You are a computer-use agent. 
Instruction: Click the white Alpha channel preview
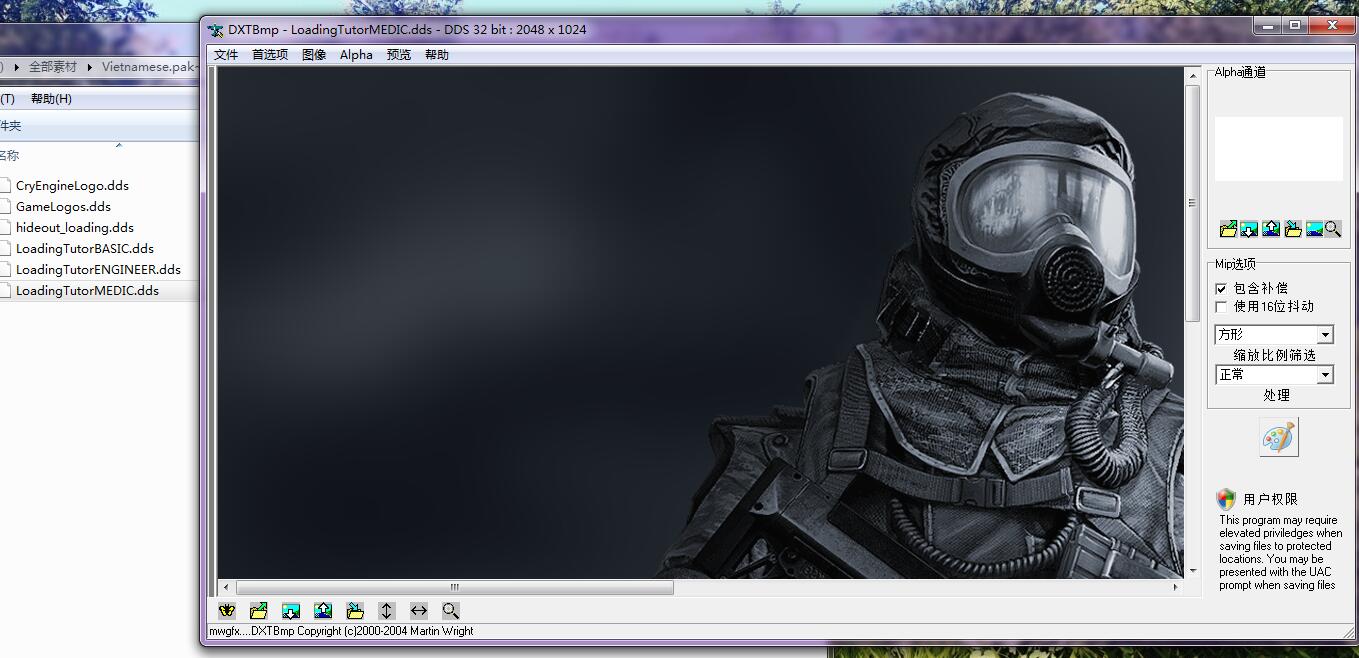(x=1279, y=149)
